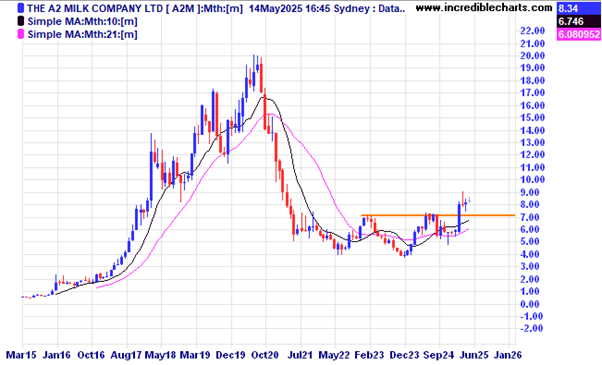Viewport: 602px width, 365px height.
Task: Click the Feb23 date axis label
Action: tap(369, 355)
